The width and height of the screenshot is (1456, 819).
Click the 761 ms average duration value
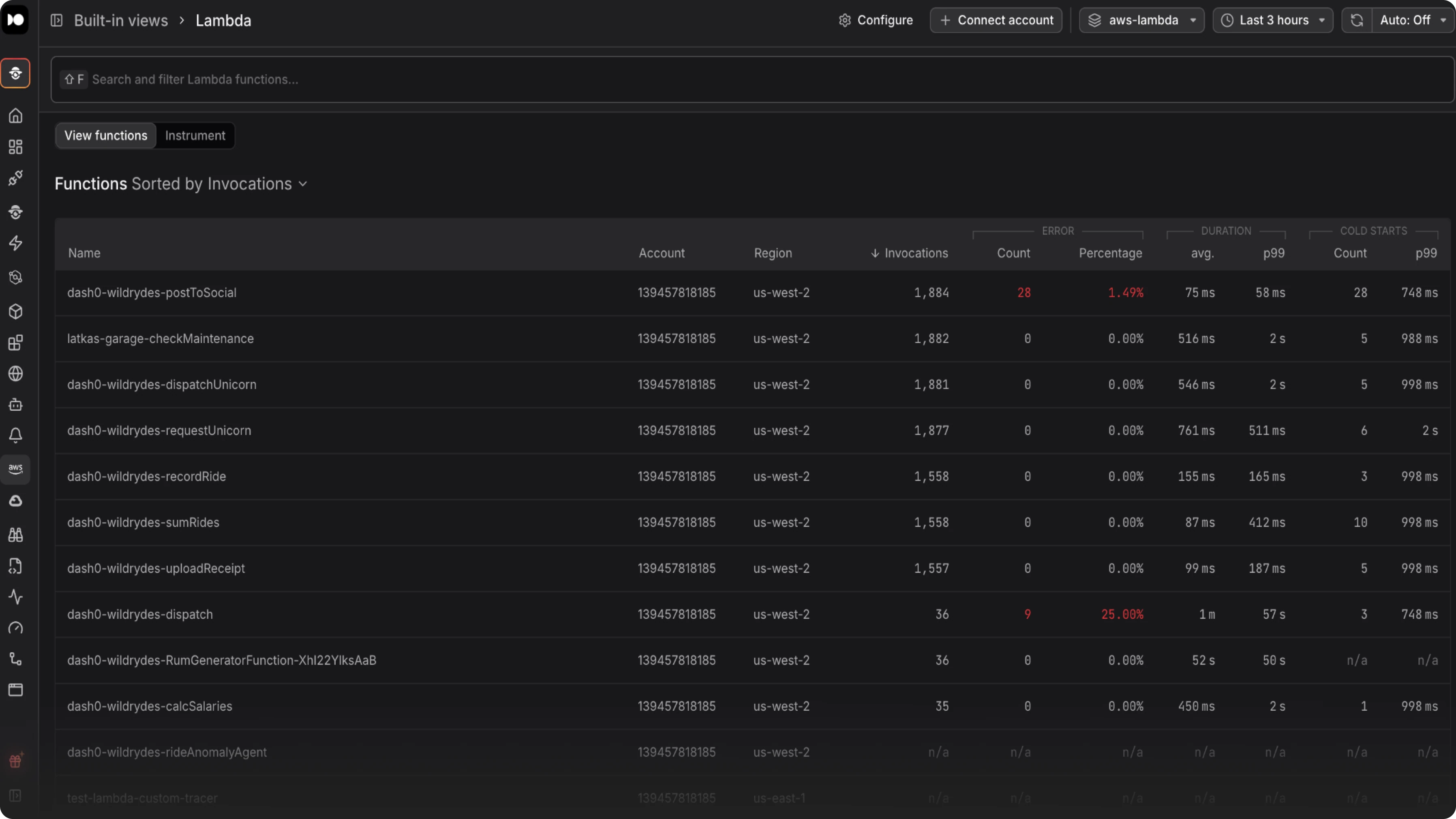1196,431
